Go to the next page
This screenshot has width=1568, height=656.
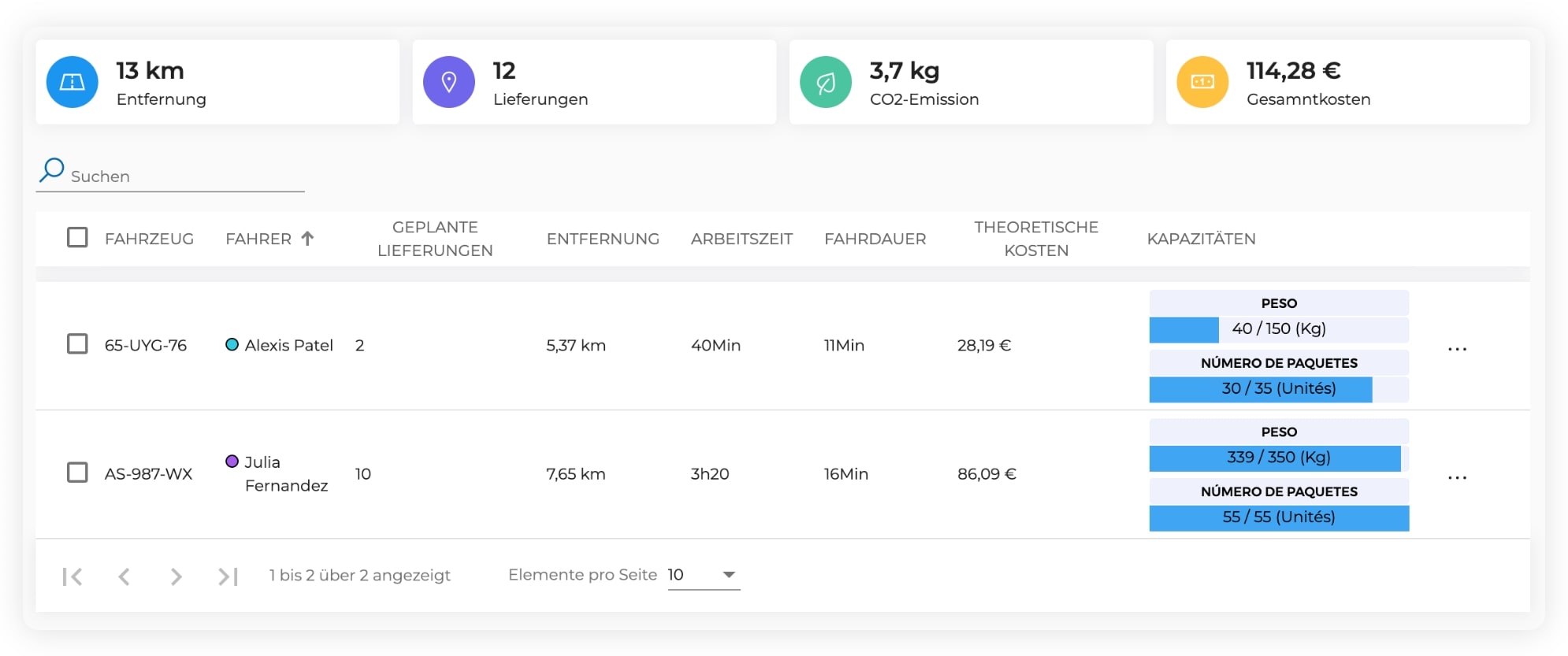[x=176, y=576]
